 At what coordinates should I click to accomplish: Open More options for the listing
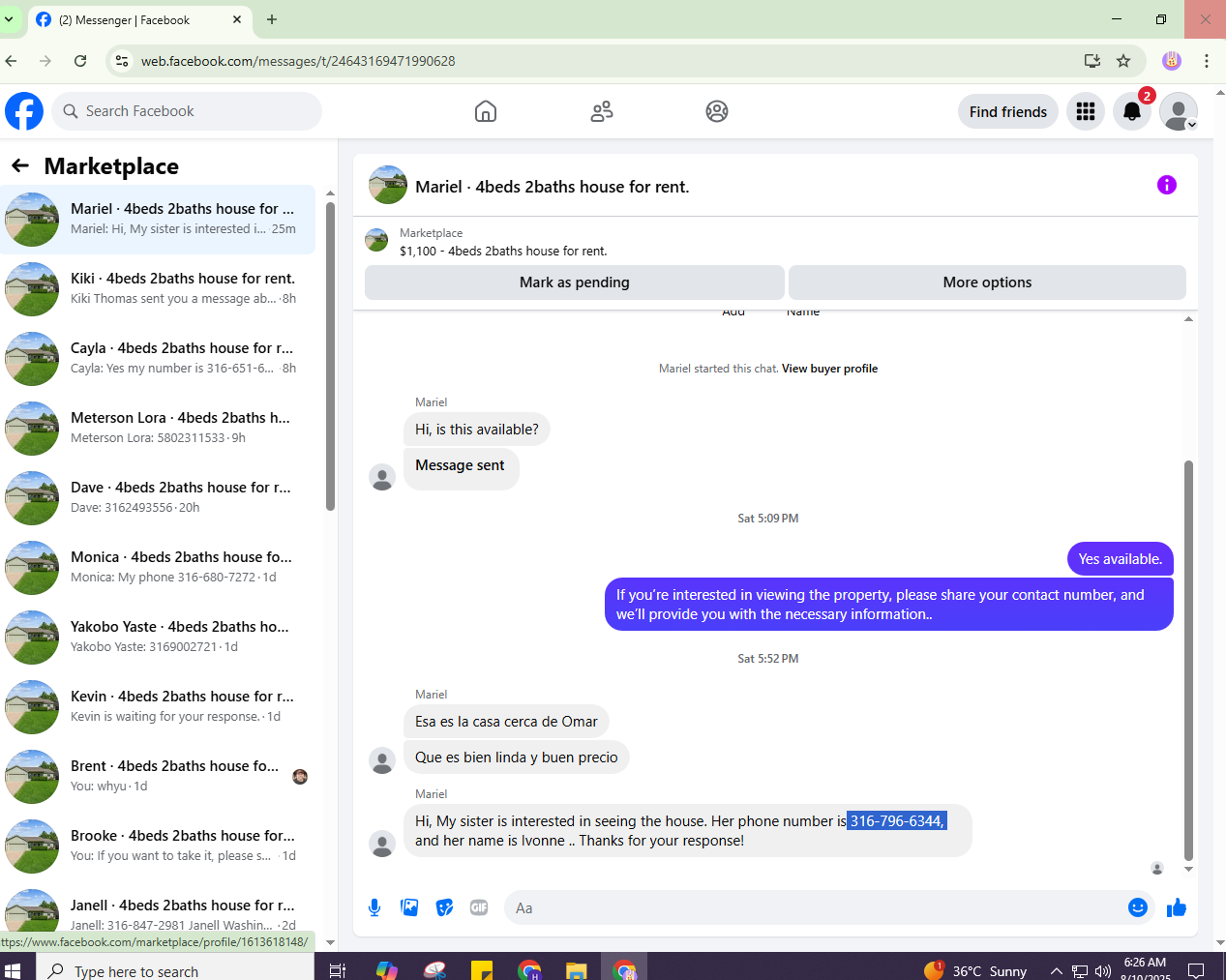[987, 282]
